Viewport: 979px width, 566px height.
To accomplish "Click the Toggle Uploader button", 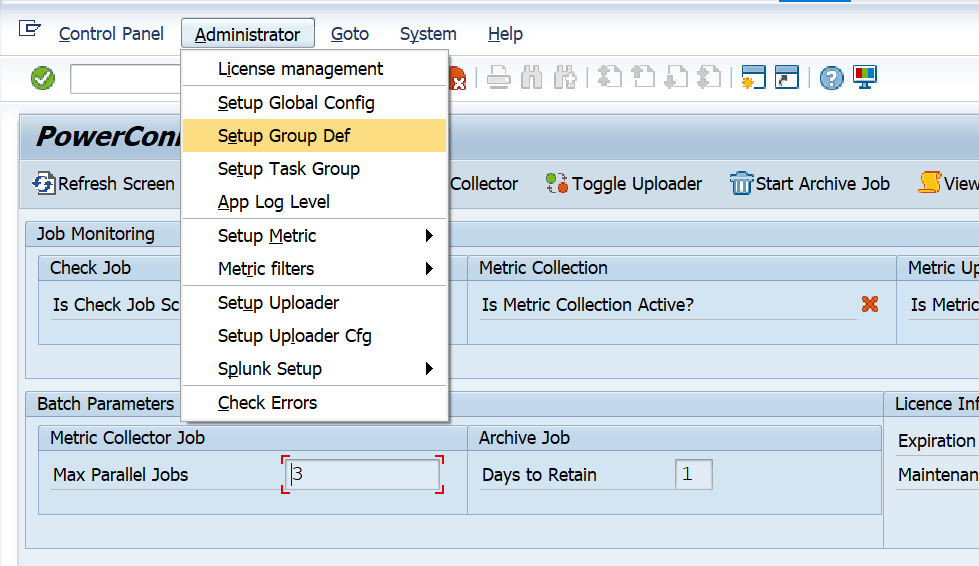I will 624,184.
